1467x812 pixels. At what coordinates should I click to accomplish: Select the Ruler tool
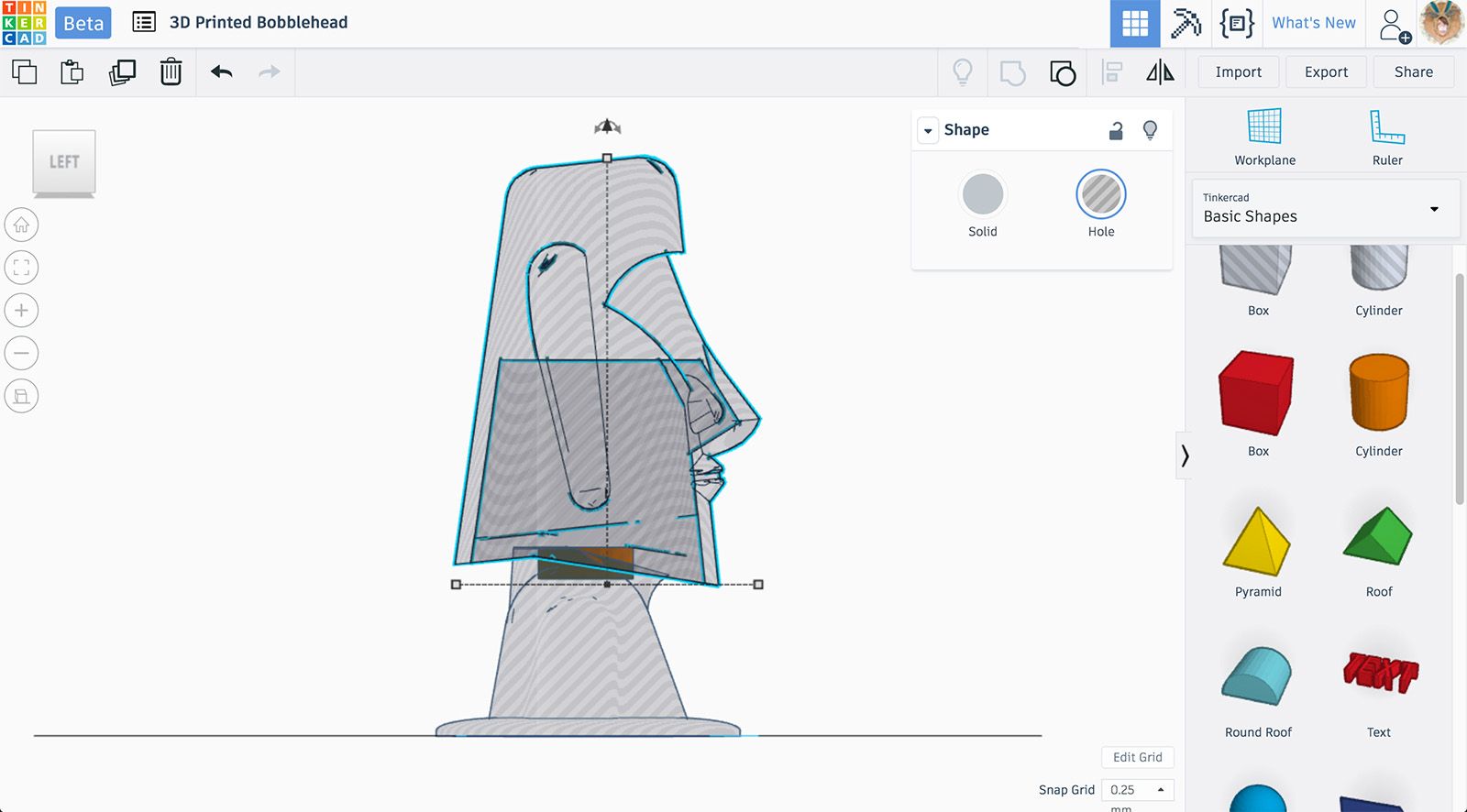1387,137
